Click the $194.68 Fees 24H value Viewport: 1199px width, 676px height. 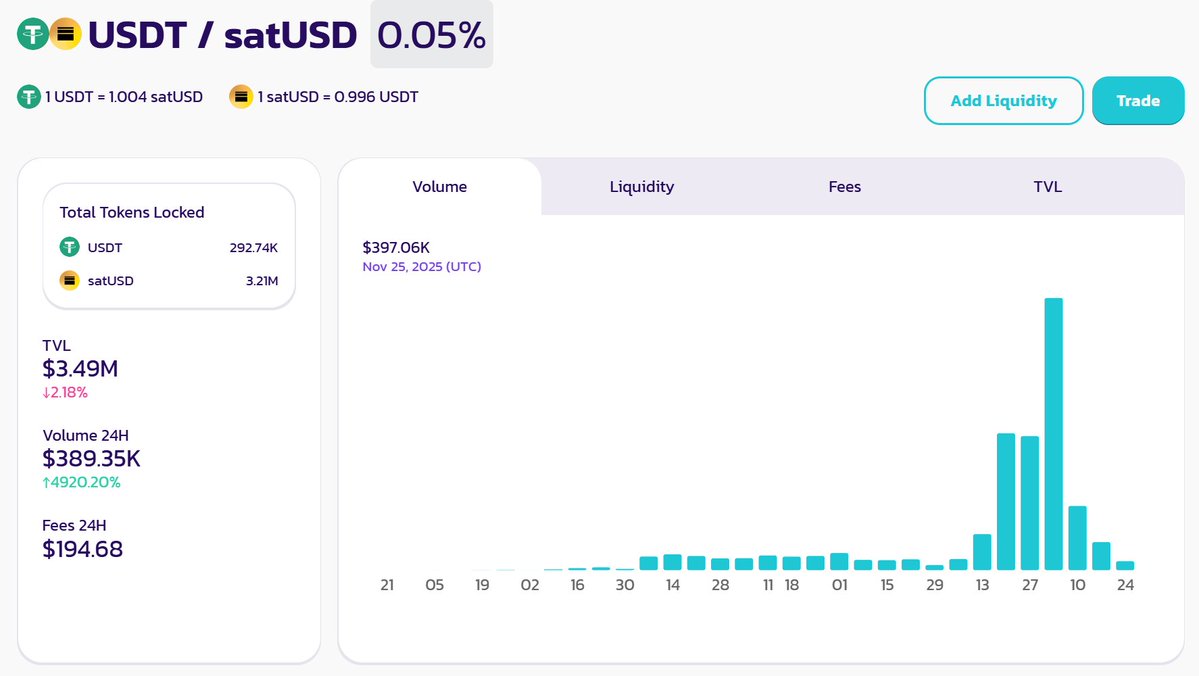coord(83,549)
